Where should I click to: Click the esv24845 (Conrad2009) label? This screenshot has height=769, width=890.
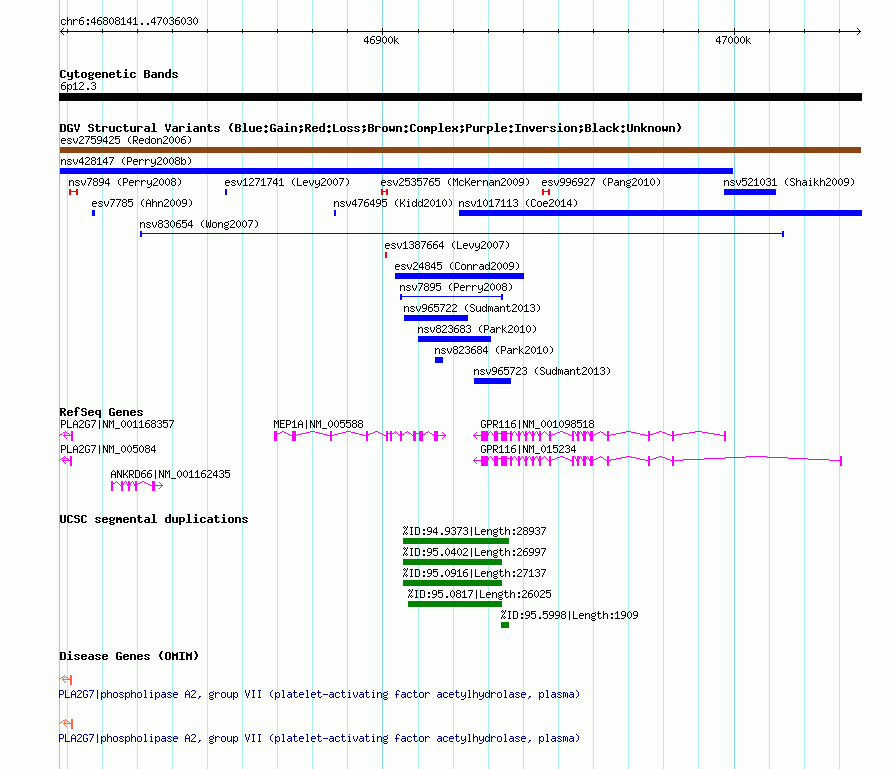(x=457, y=266)
